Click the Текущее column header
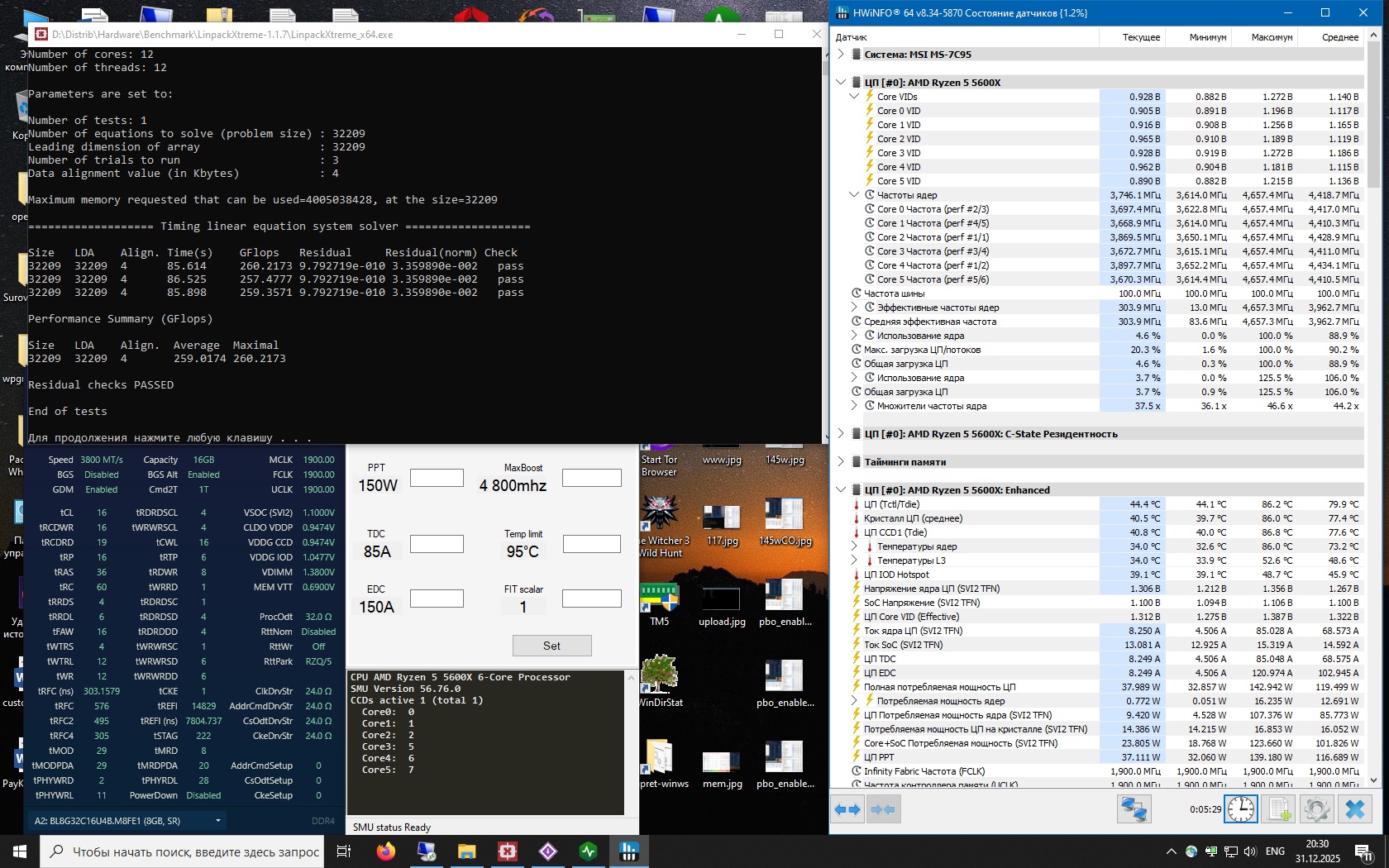The image size is (1389, 868). coord(1132,37)
